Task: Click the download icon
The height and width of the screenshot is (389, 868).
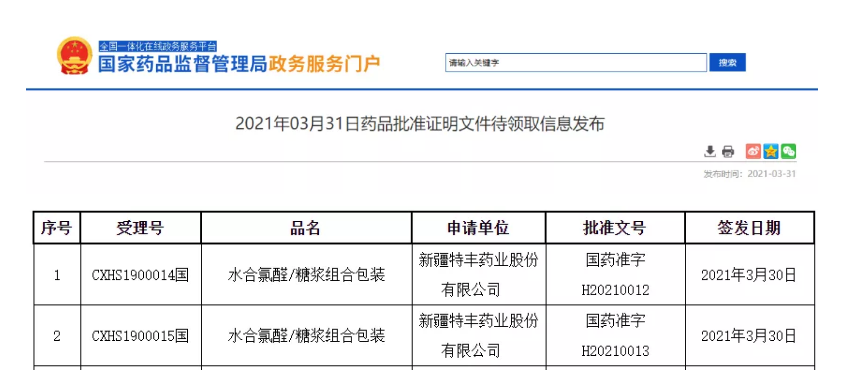Action: click(710, 151)
